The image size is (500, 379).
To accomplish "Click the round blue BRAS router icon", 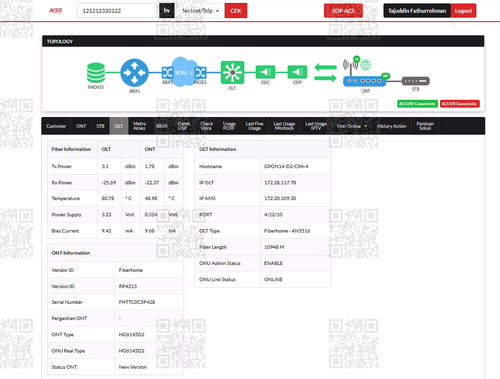I will click(134, 73).
